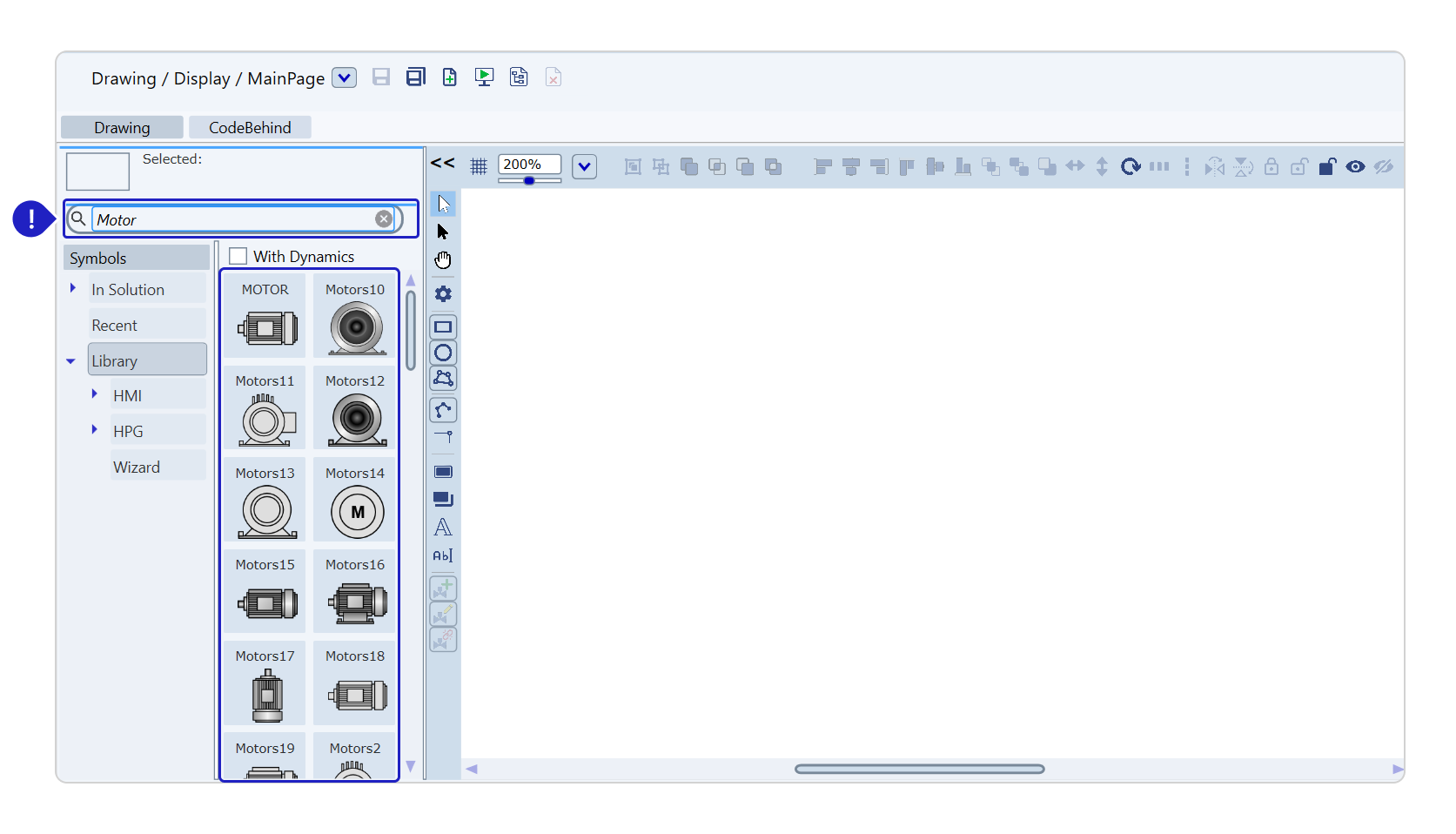Select the Hand pan tool

443,260
